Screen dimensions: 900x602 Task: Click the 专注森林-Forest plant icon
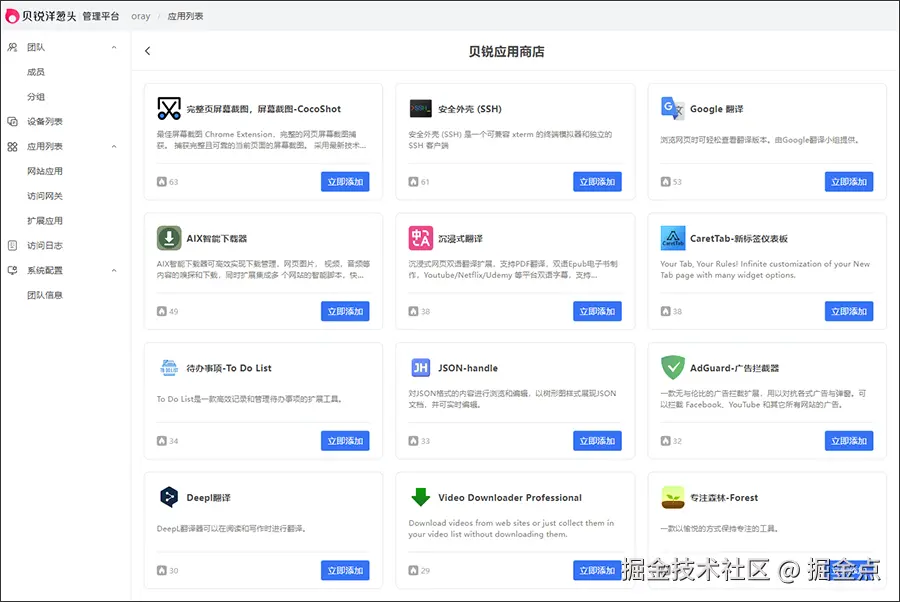(673, 497)
